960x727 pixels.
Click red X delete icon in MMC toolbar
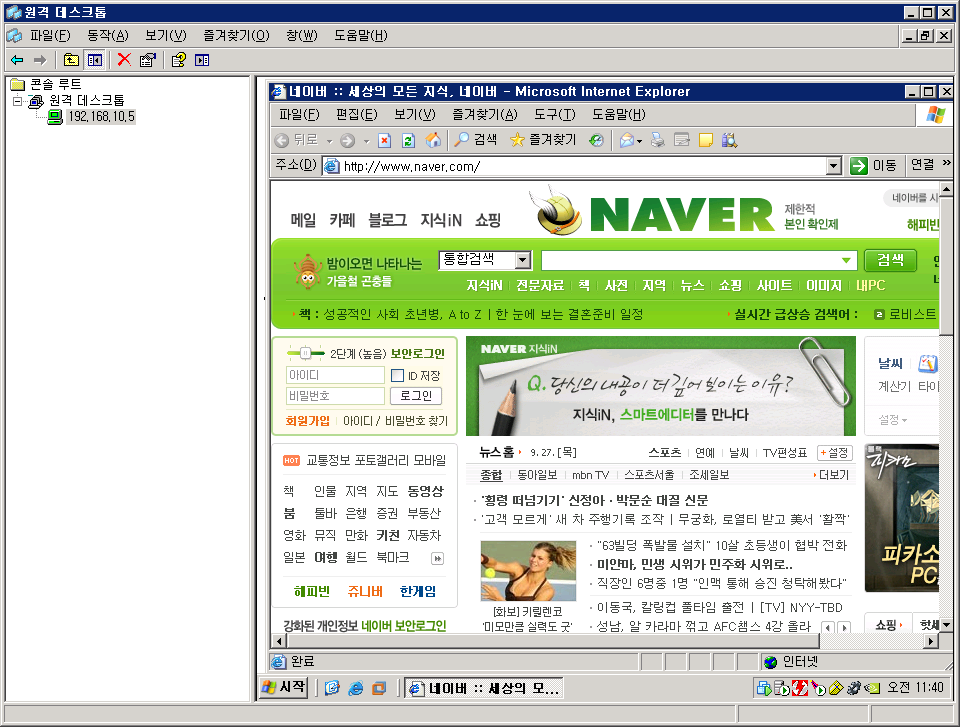click(x=124, y=59)
